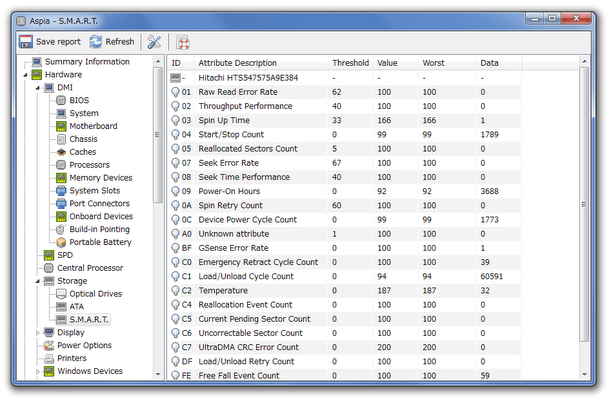
Task: Click the SPD memory icon
Action: [49, 255]
